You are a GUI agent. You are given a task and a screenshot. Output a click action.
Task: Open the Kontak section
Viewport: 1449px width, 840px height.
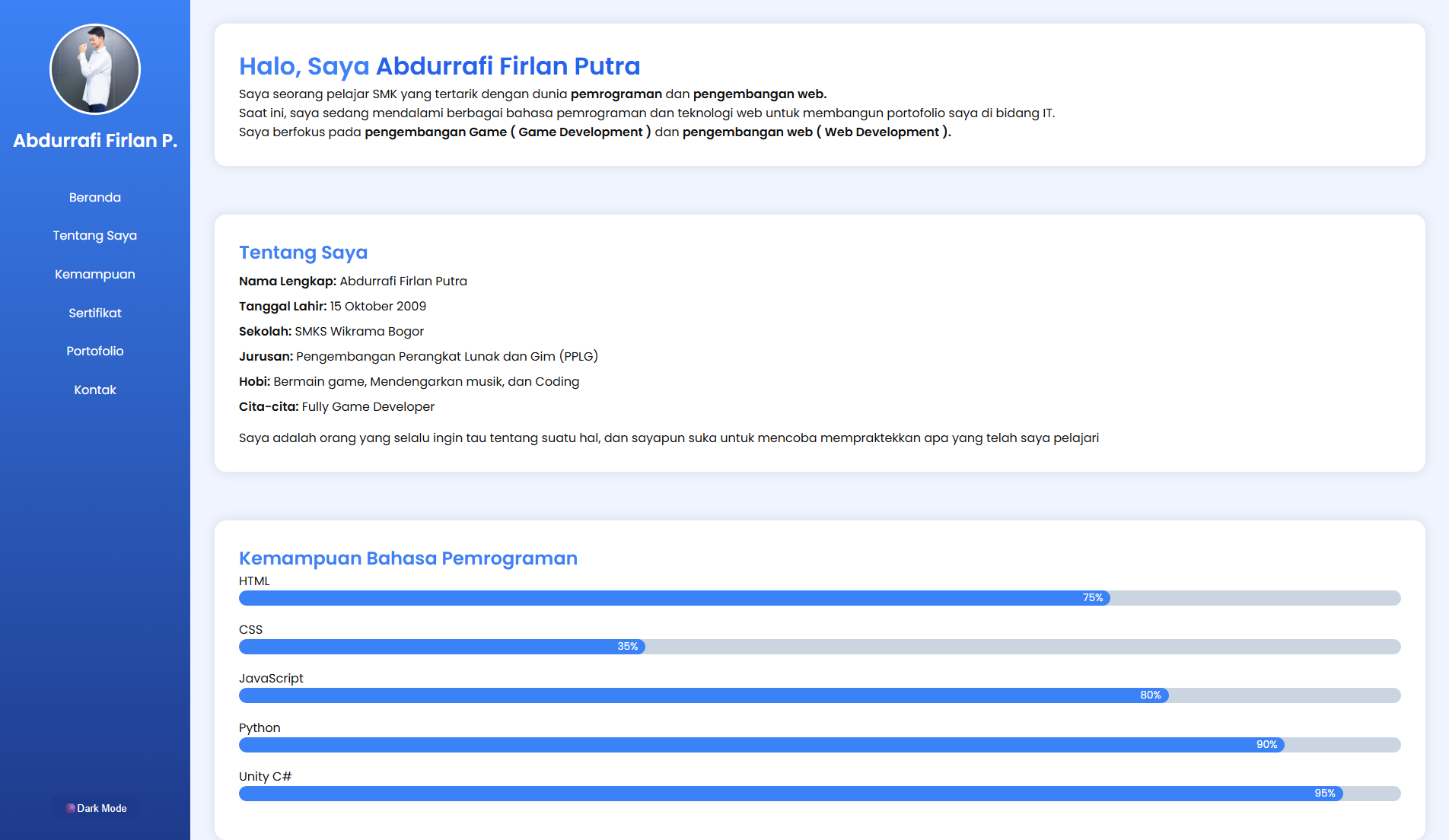pos(94,390)
